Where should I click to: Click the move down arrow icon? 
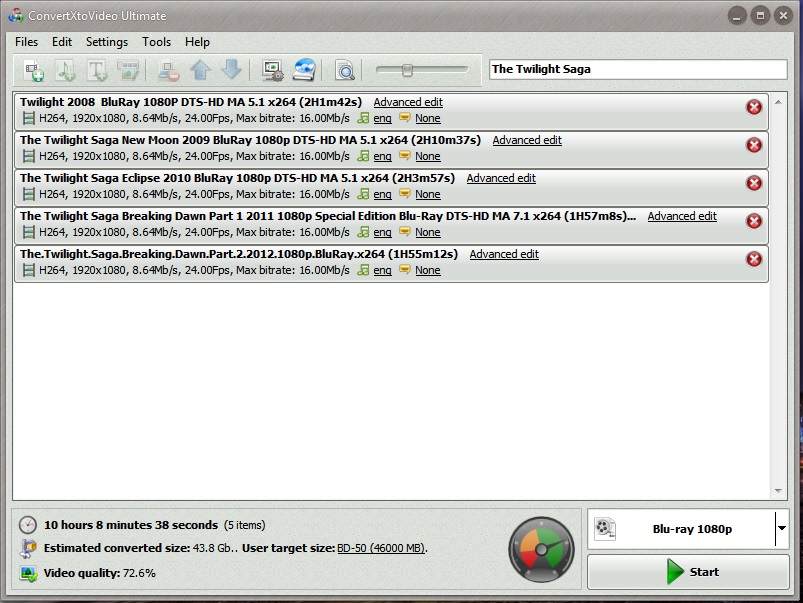[232, 70]
